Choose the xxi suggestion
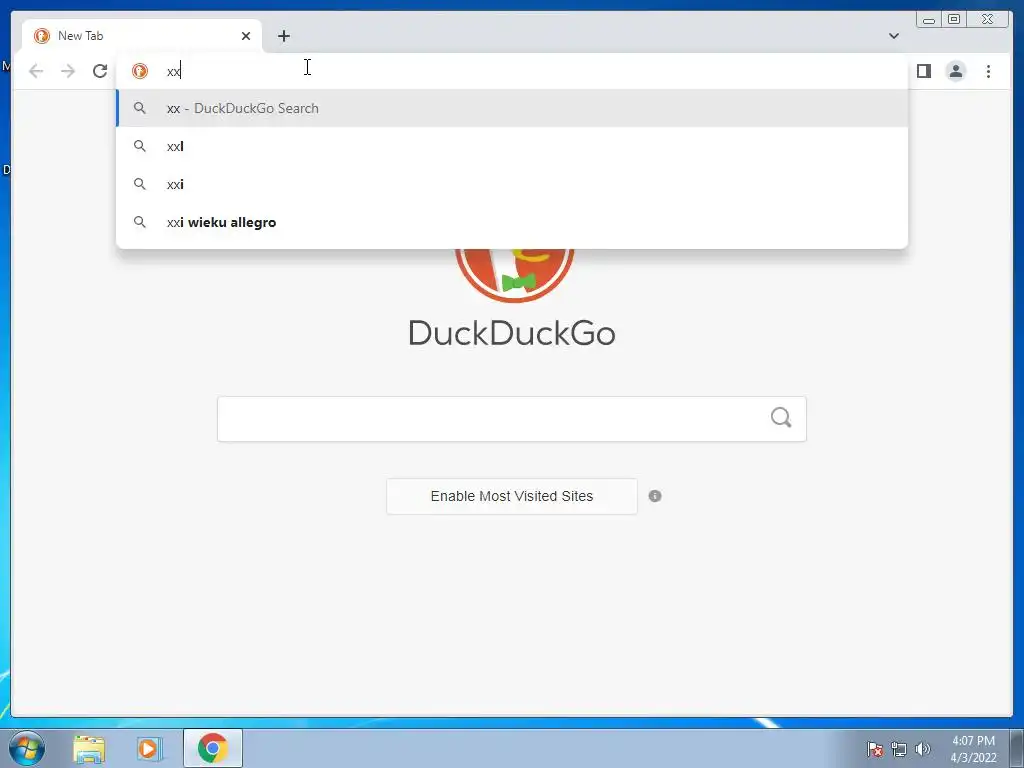 pyautogui.click(x=512, y=184)
